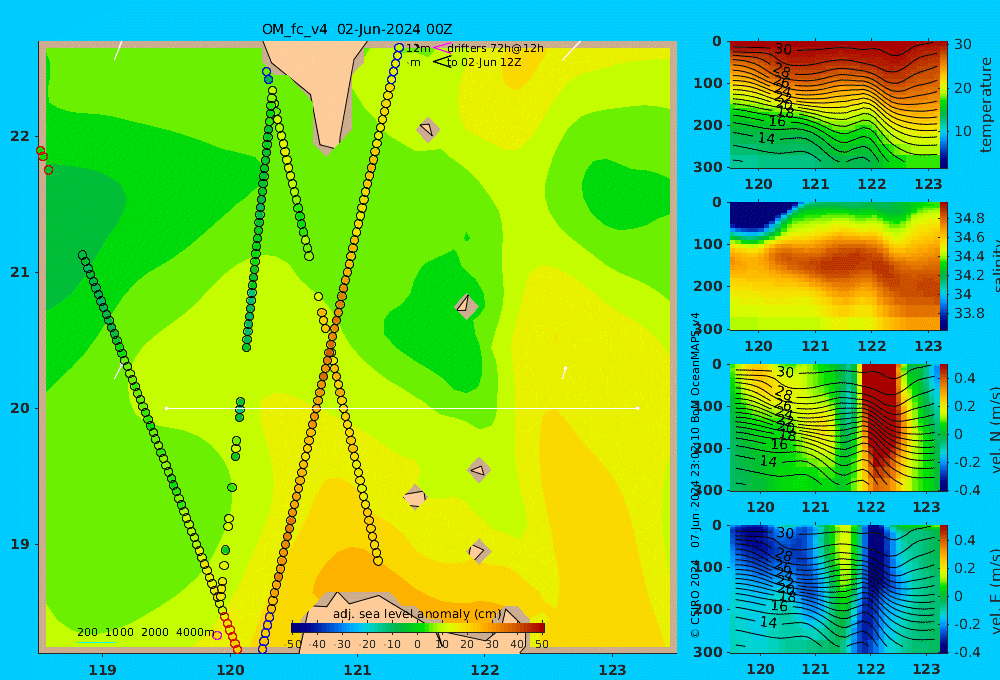
Task: Click the 34.8 tick on the salinity scale
Action: (x=969, y=218)
